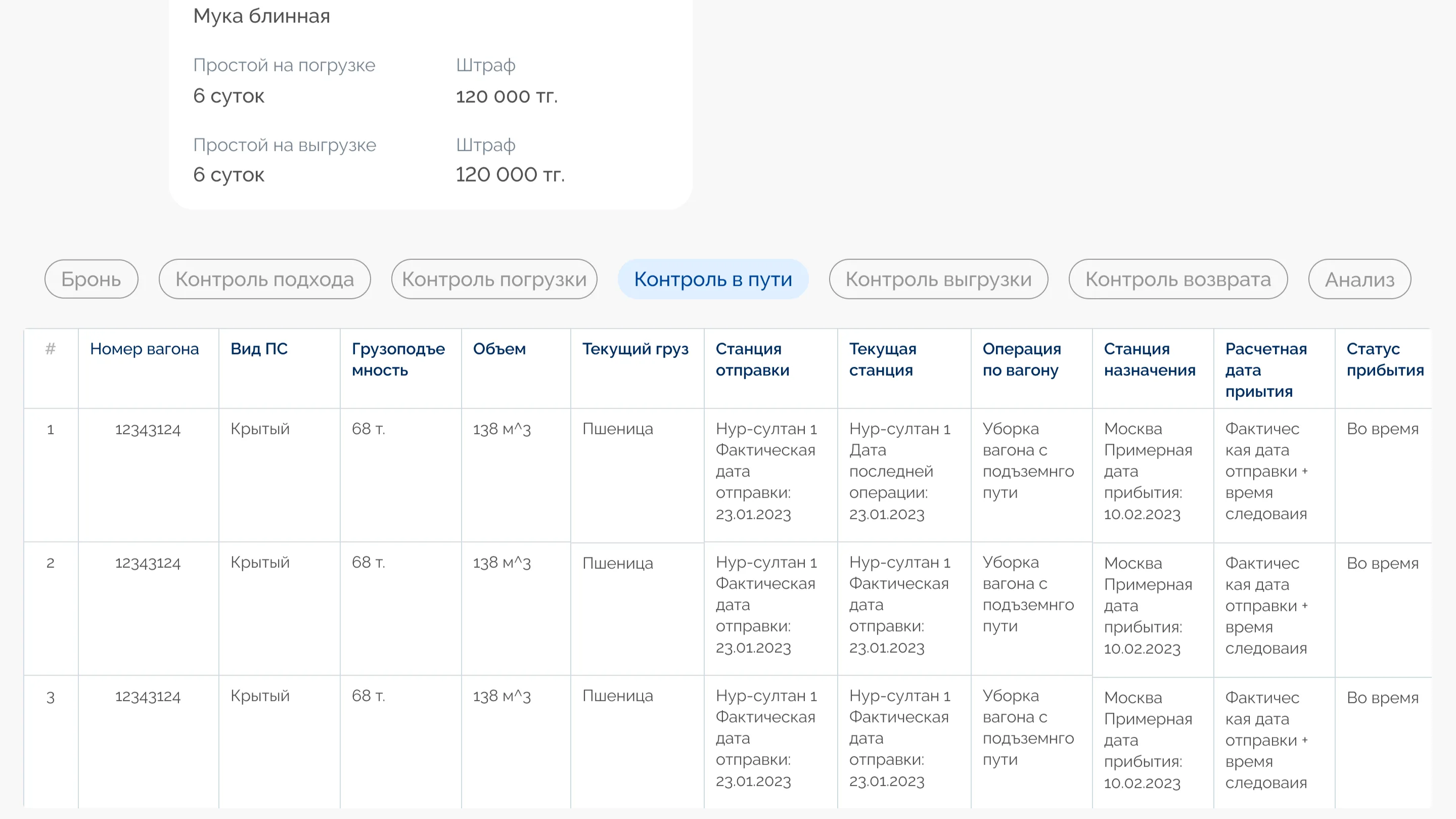Click the Текущий груз column header
The width and height of the screenshot is (1456, 819).
635,349
